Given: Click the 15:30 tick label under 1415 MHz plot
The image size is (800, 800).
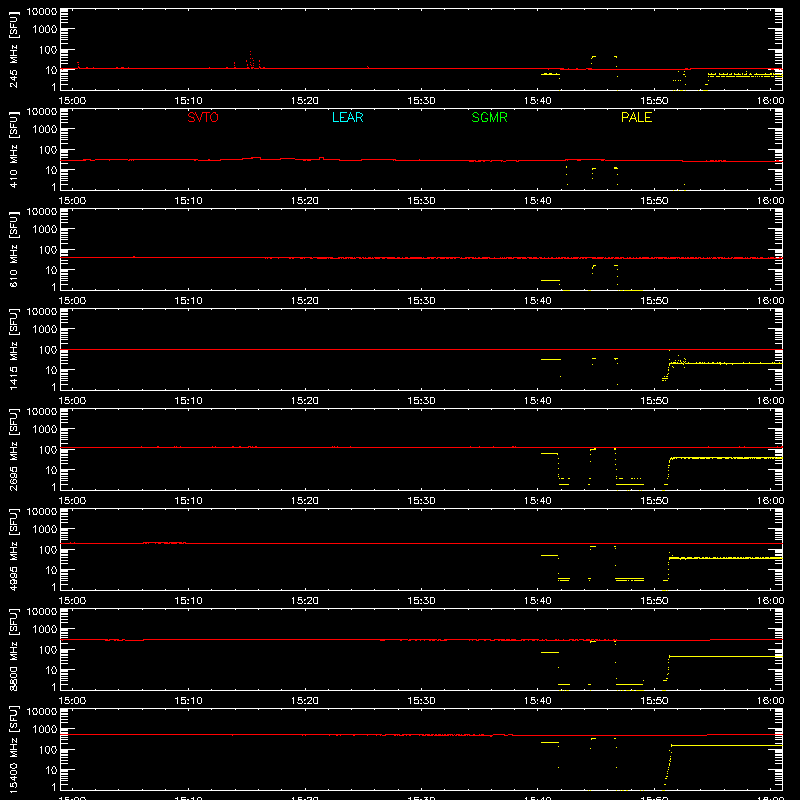Looking at the screenshot, I should (421, 401).
